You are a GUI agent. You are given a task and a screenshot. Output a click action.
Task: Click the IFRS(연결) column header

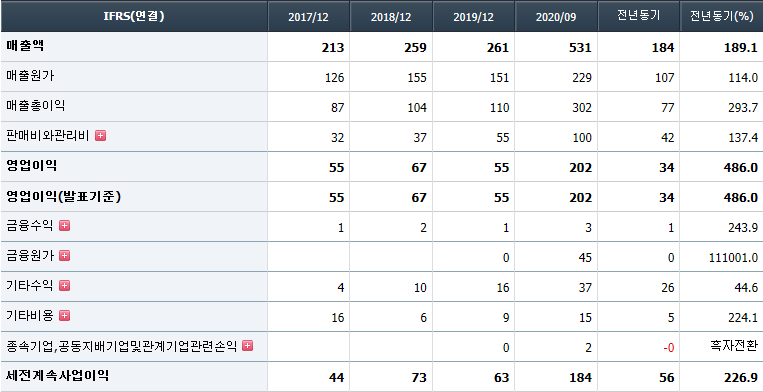pyautogui.click(x=134, y=16)
